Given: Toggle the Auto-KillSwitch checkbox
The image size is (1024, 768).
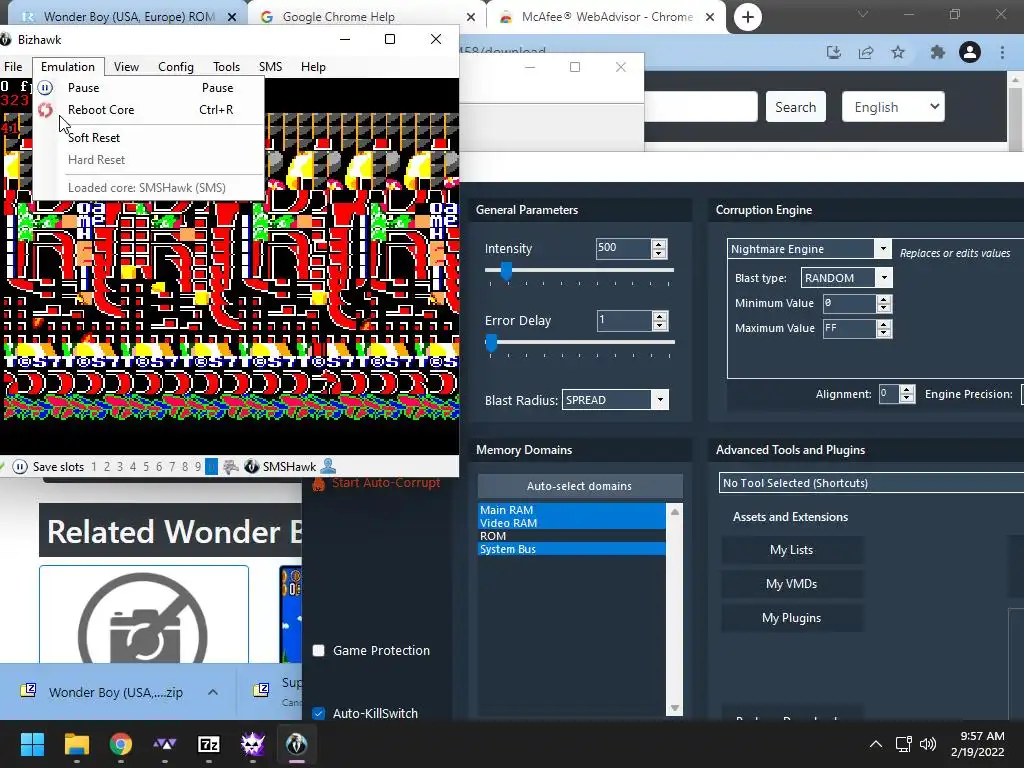Looking at the screenshot, I should (x=319, y=713).
